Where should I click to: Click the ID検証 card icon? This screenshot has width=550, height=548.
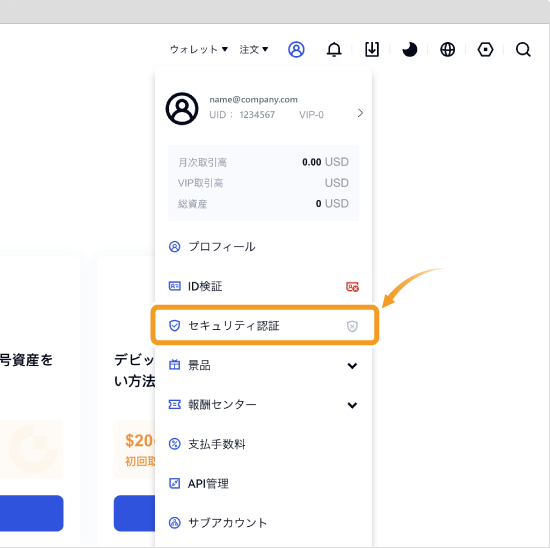[x=174, y=286]
